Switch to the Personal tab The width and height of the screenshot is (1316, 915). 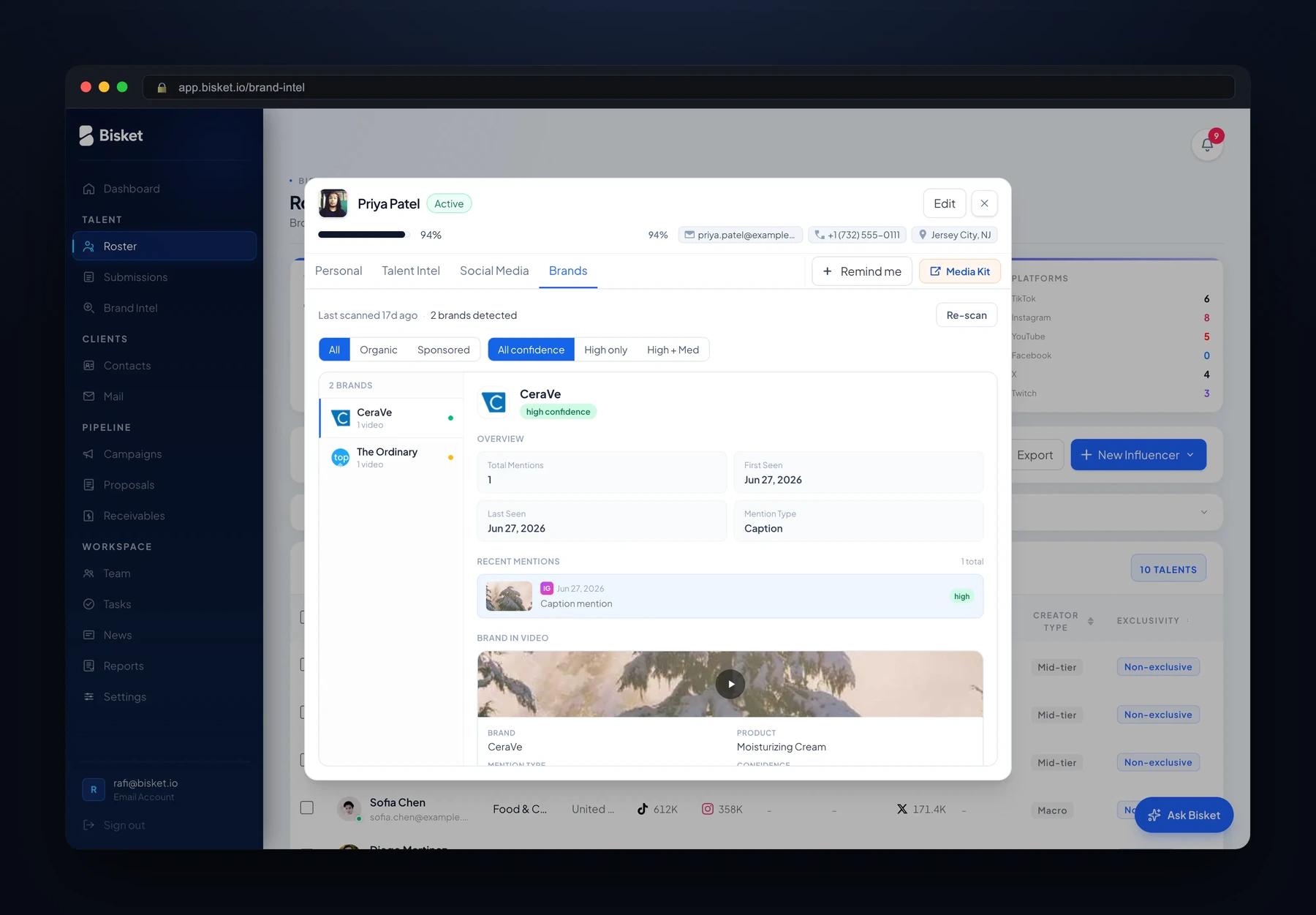[339, 271]
